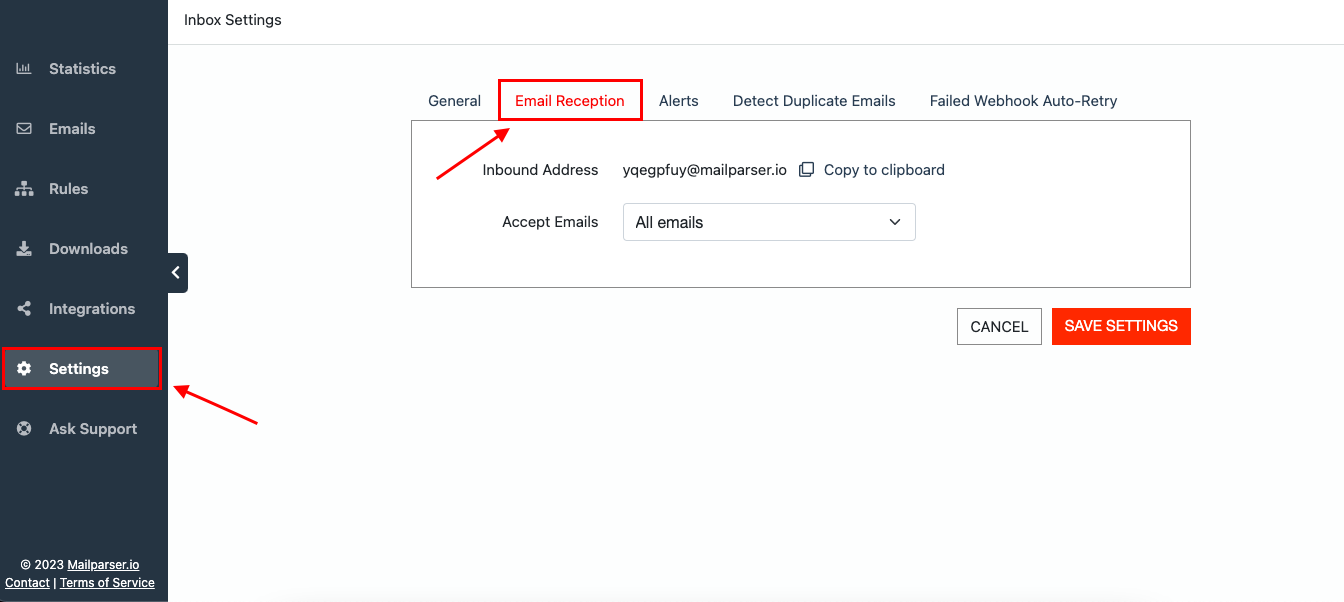Click the Emails envelope icon
Viewport: 1344px width, 602px height.
coord(24,129)
